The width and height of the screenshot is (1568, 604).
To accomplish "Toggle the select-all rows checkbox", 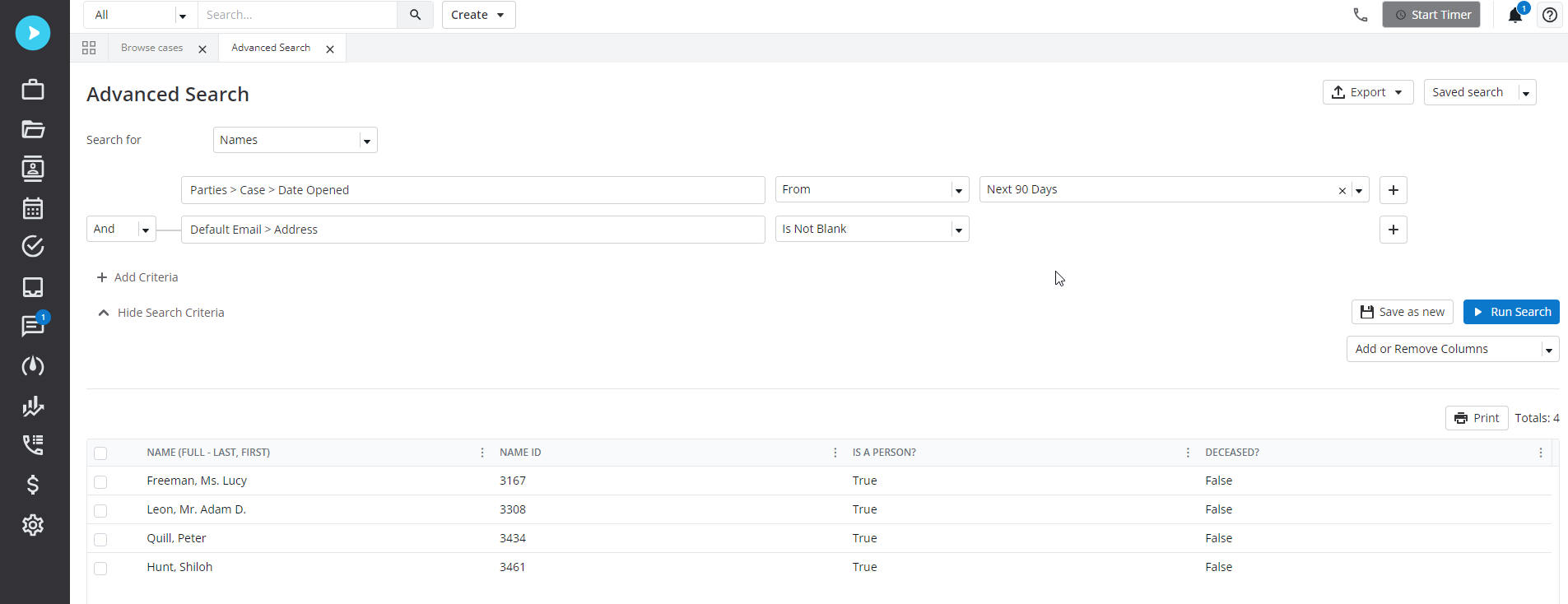I will click(x=100, y=453).
